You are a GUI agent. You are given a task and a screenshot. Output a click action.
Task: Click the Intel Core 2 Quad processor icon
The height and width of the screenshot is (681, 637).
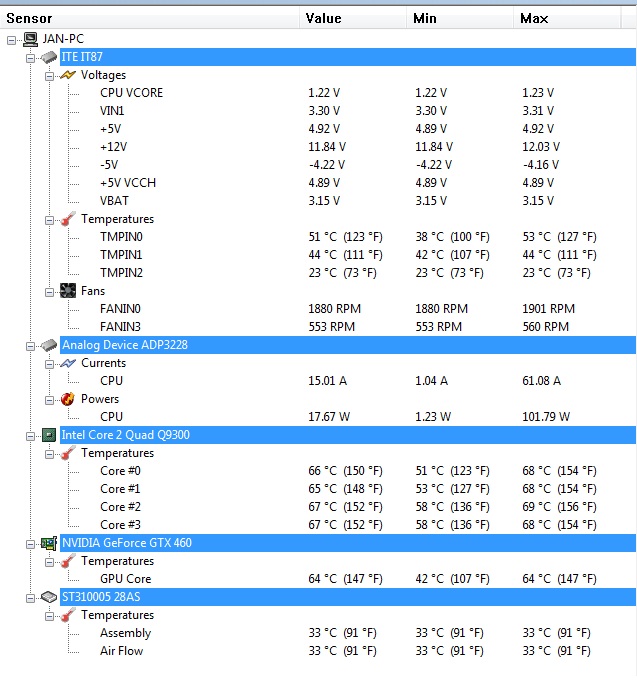point(49,435)
